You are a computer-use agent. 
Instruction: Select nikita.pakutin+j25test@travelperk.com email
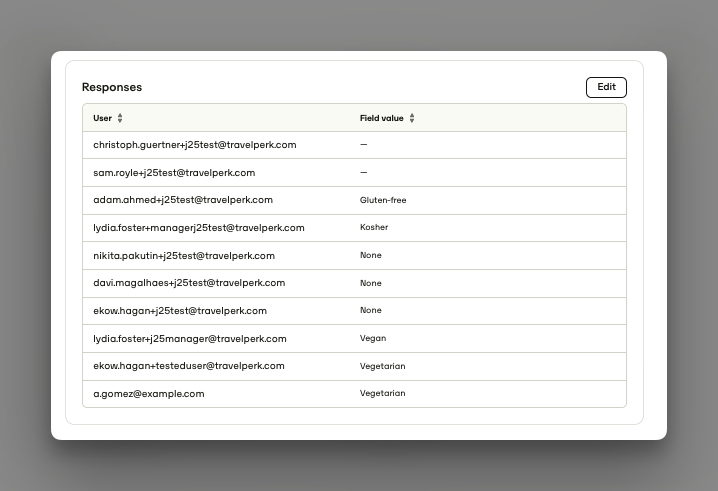pyautogui.click(x=184, y=256)
